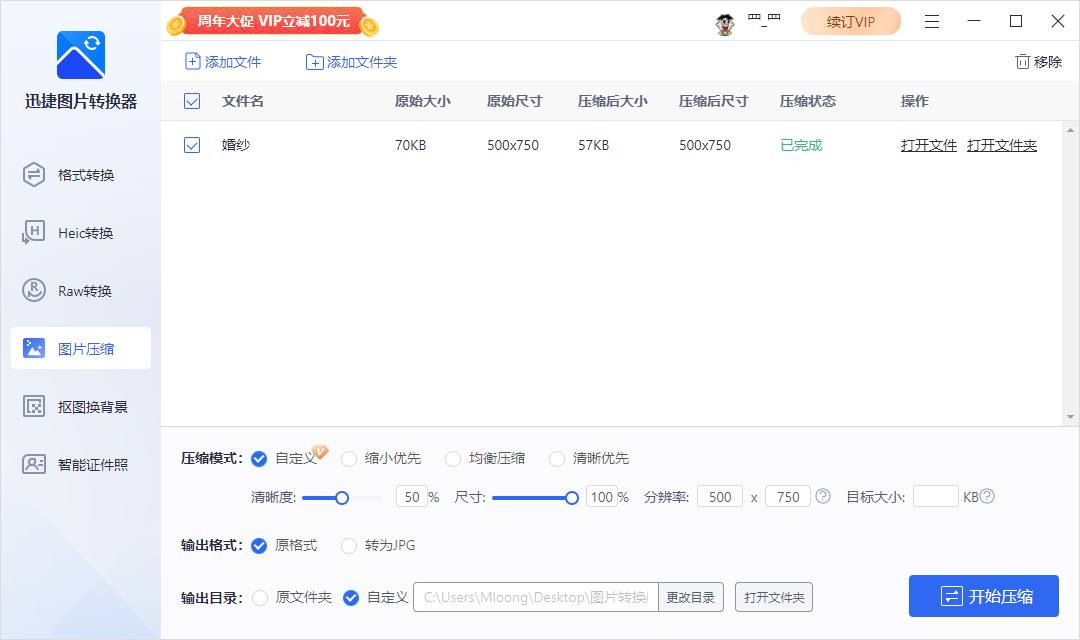Uncheck the 婚纱 file row checkbox
This screenshot has width=1080, height=640.
pyautogui.click(x=192, y=144)
